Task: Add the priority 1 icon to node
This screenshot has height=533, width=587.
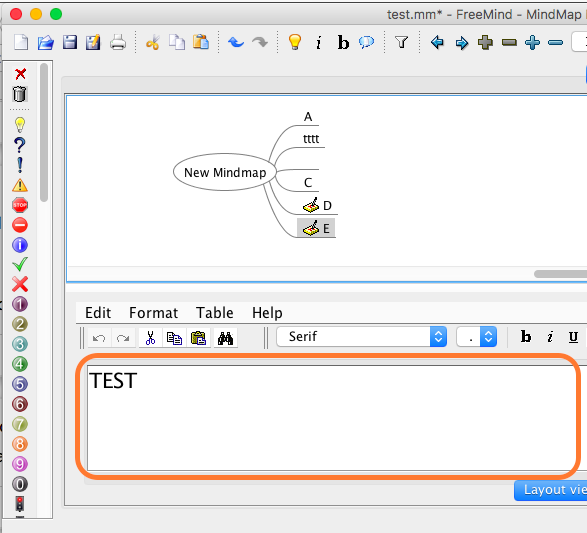Action: (x=20, y=304)
